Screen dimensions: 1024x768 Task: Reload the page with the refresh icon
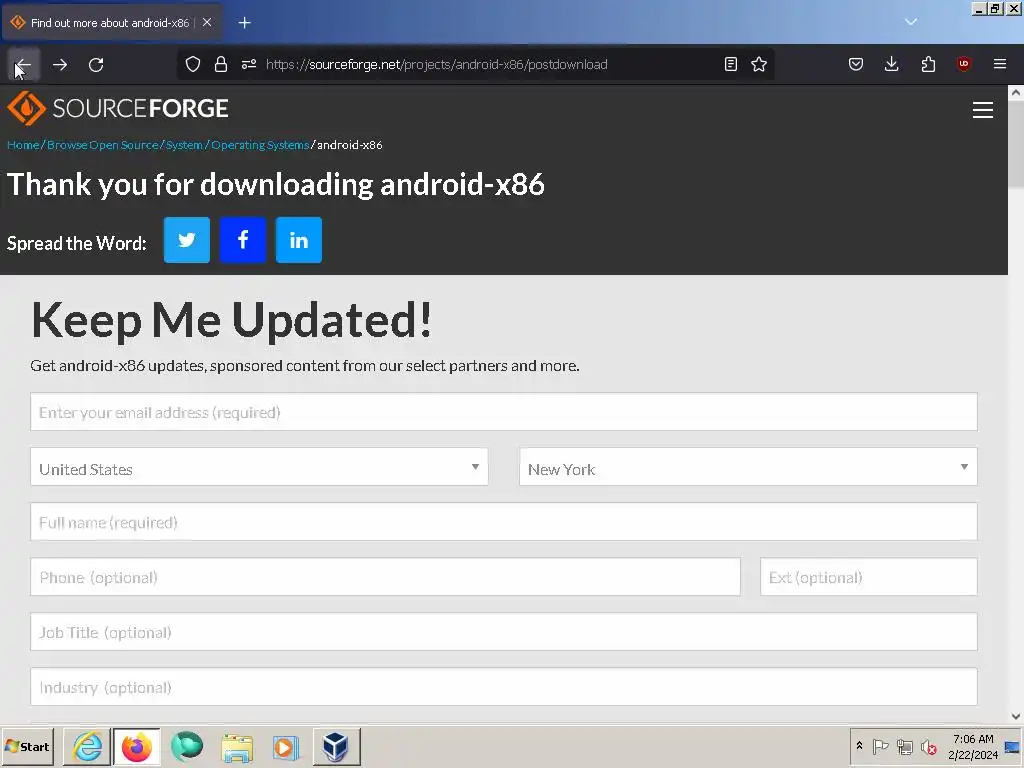pos(97,64)
